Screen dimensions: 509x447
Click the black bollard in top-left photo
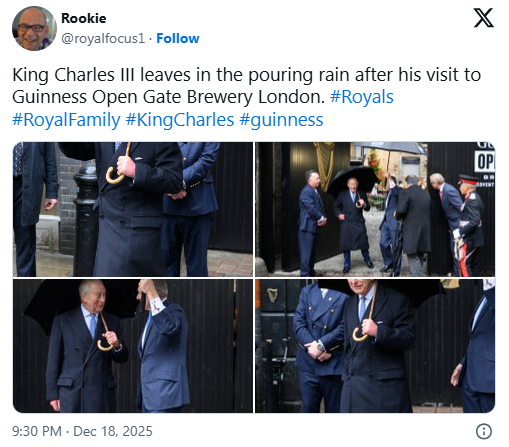coord(85,220)
